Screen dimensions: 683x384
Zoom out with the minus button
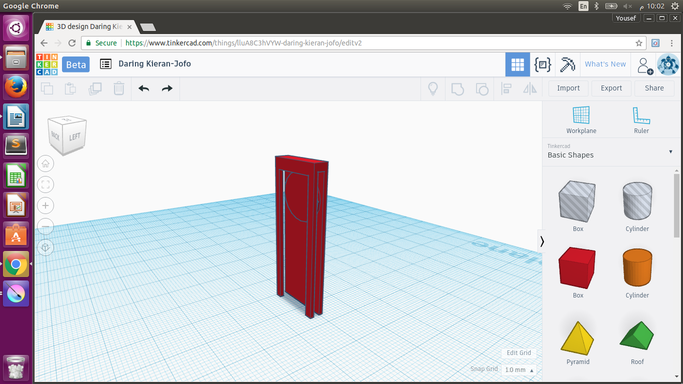click(x=45, y=226)
